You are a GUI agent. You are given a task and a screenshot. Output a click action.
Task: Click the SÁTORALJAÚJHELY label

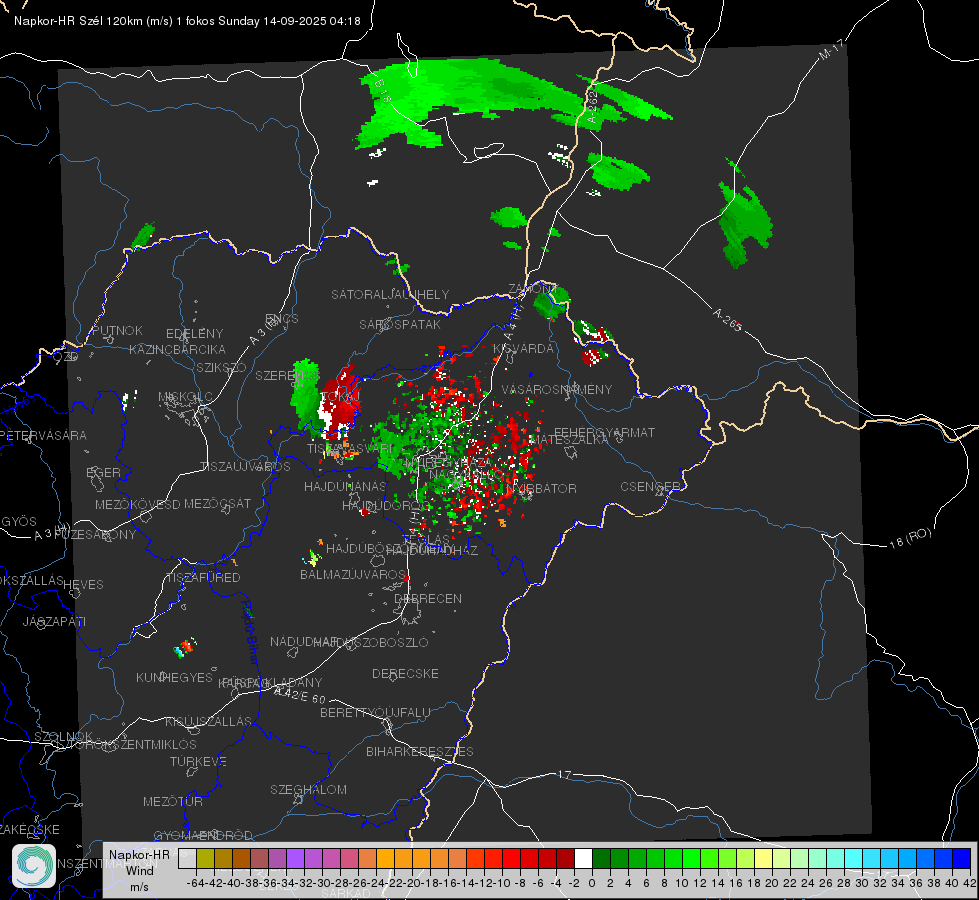pyautogui.click(x=390, y=294)
